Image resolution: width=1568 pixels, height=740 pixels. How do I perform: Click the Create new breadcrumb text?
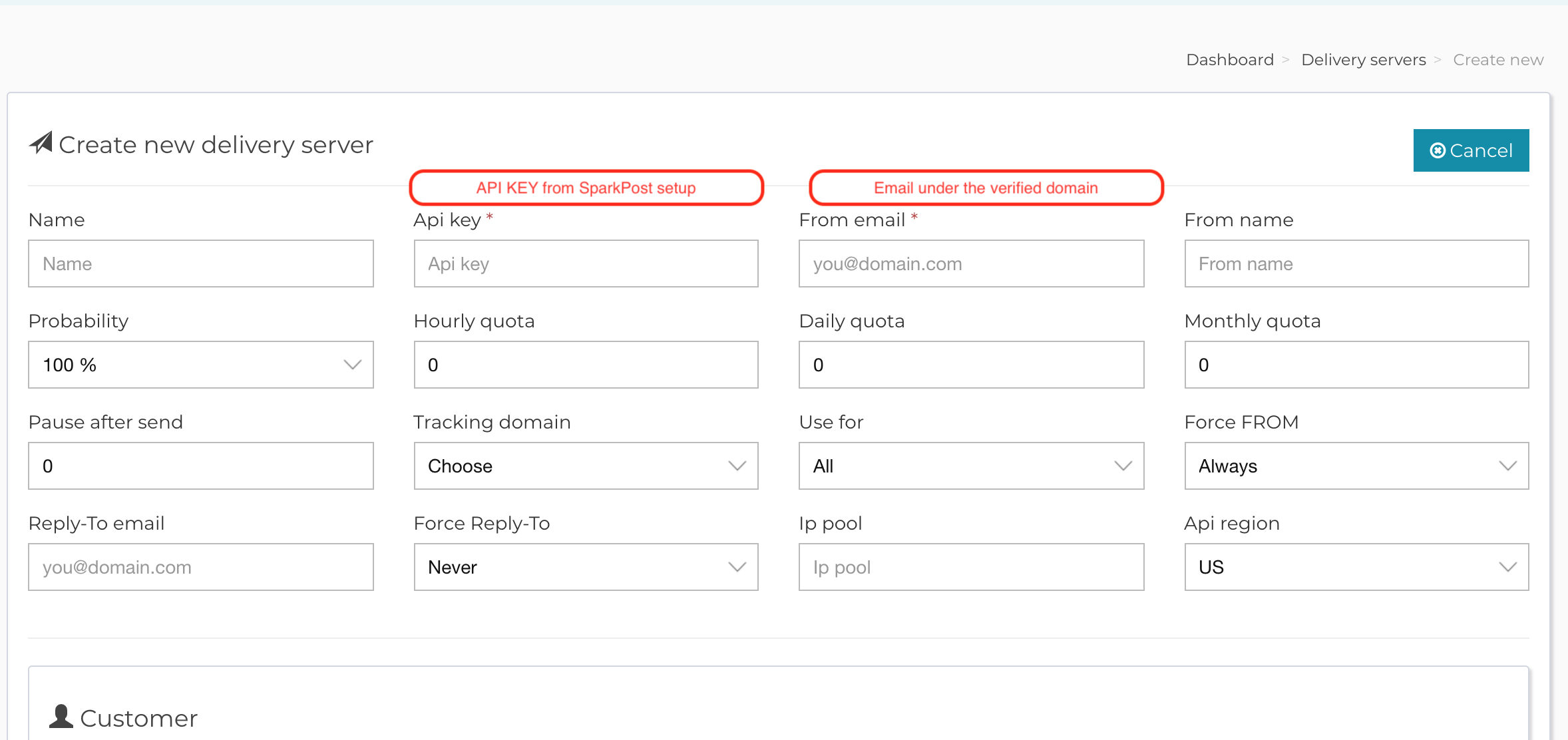(x=1498, y=60)
